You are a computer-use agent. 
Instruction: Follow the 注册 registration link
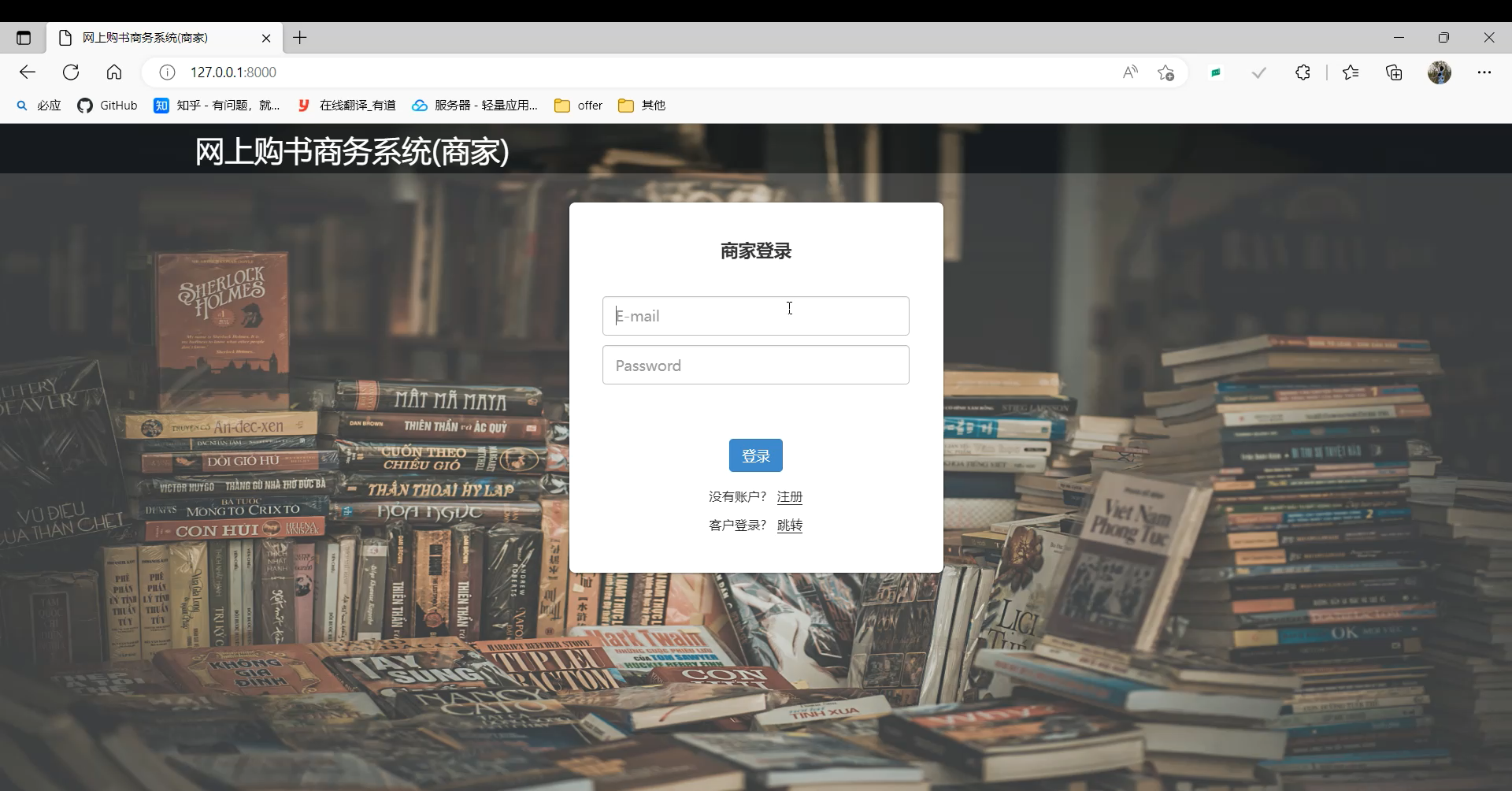pos(790,497)
